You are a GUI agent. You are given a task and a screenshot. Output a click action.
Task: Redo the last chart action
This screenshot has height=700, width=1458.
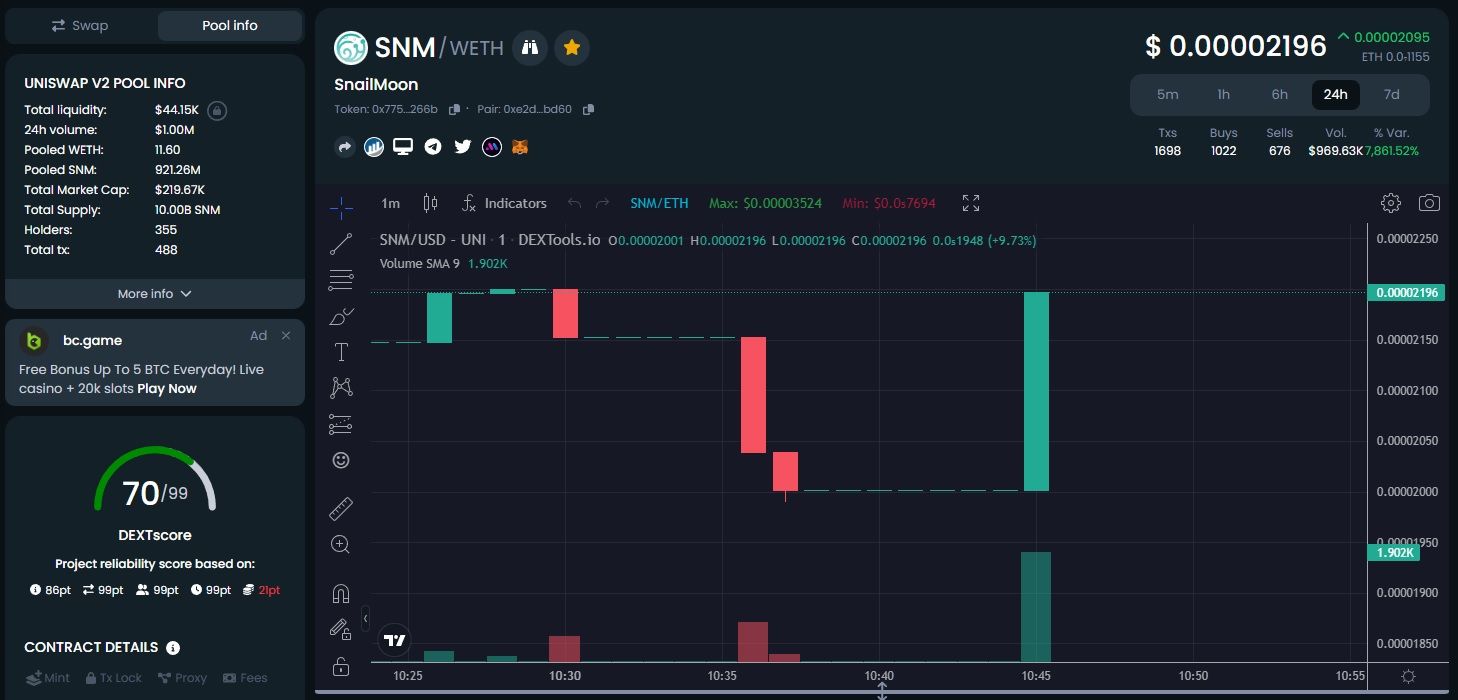pyautogui.click(x=602, y=203)
